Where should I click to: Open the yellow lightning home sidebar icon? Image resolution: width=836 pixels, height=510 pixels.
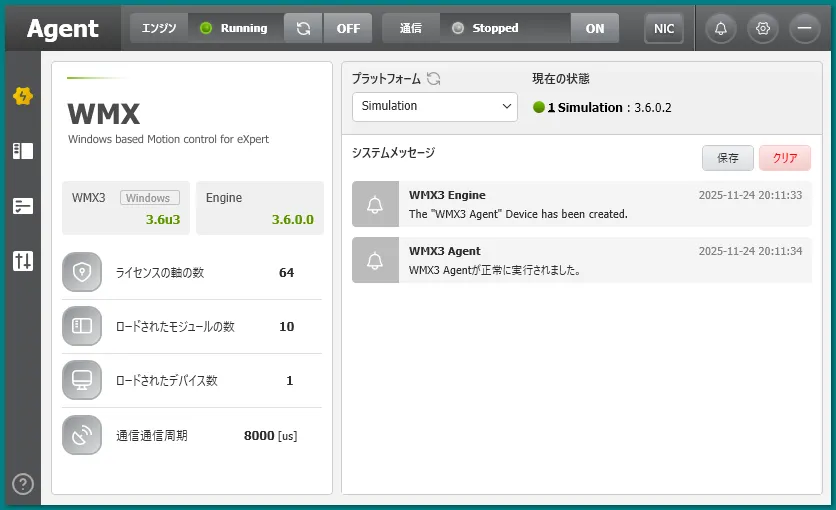coord(22,96)
